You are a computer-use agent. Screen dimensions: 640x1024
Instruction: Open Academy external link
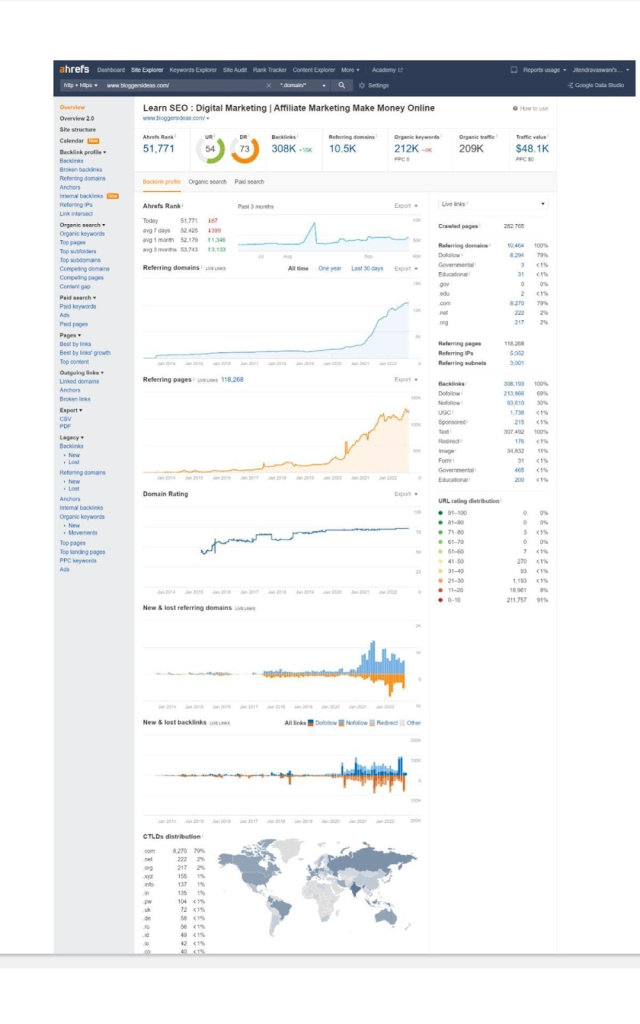coord(387,70)
